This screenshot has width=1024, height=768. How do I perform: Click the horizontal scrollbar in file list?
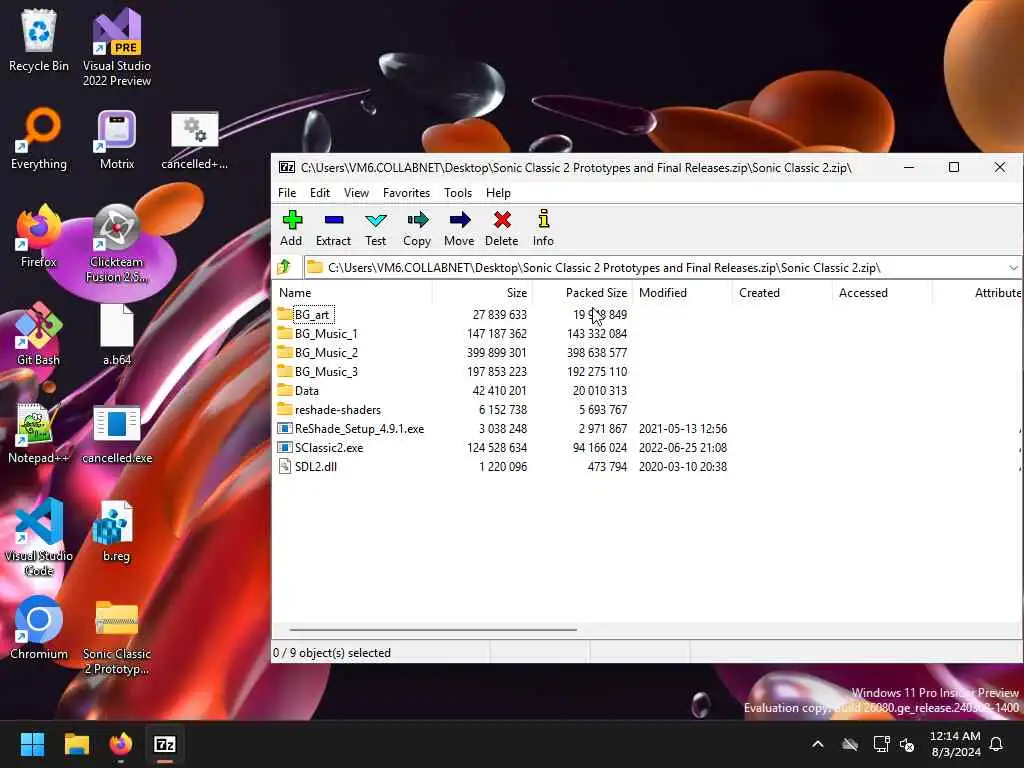pyautogui.click(x=433, y=630)
